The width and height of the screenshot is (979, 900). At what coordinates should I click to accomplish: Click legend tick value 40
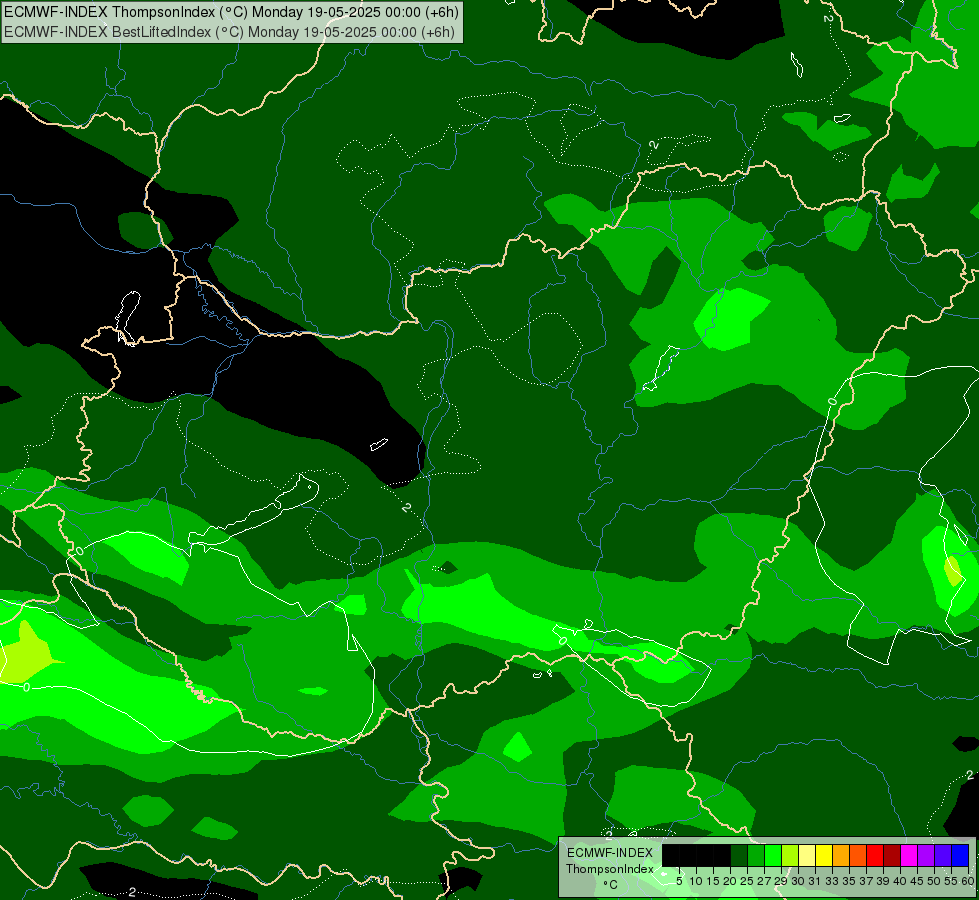pos(900,881)
